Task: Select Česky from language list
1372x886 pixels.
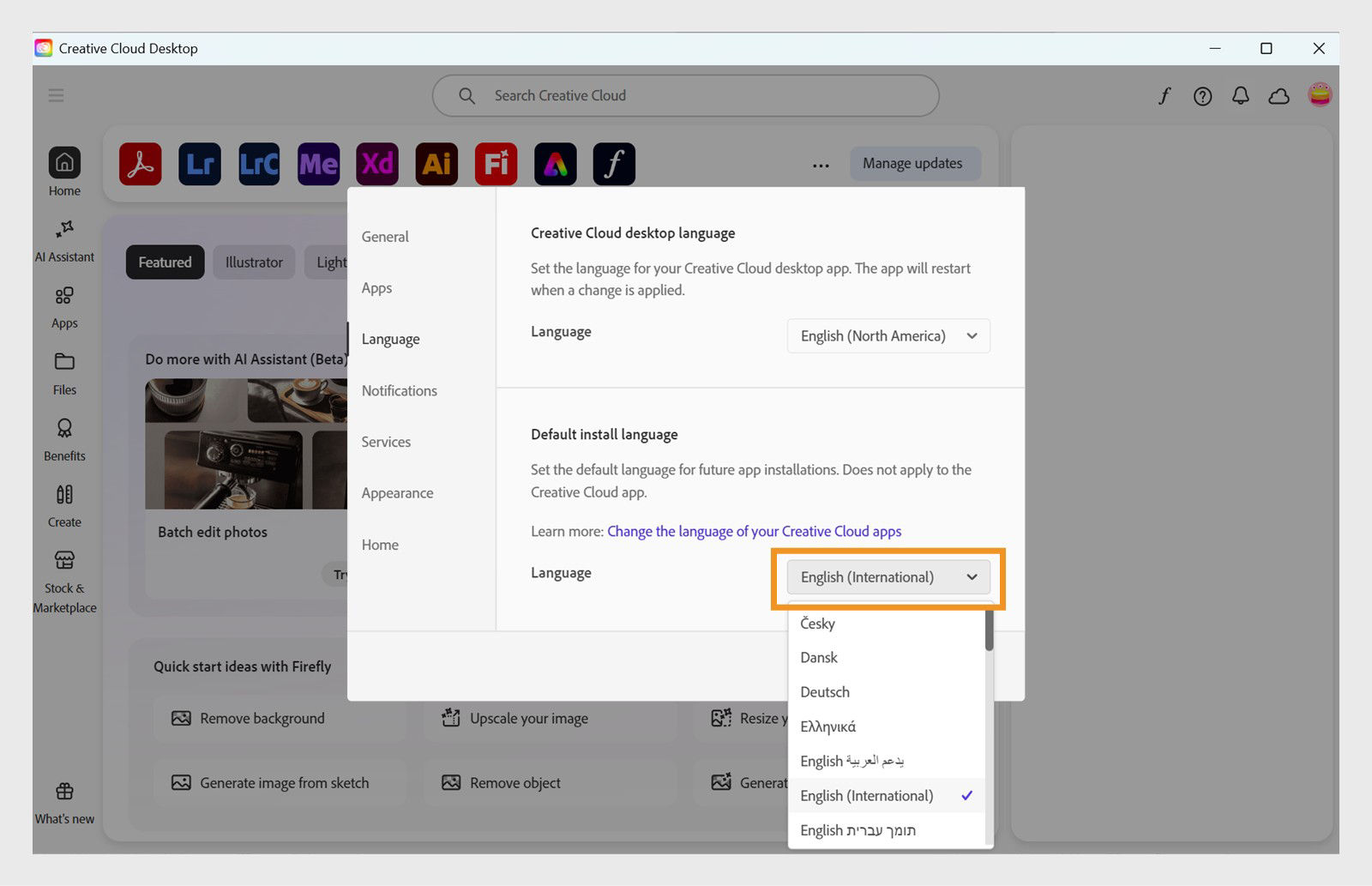Action: tap(886, 624)
